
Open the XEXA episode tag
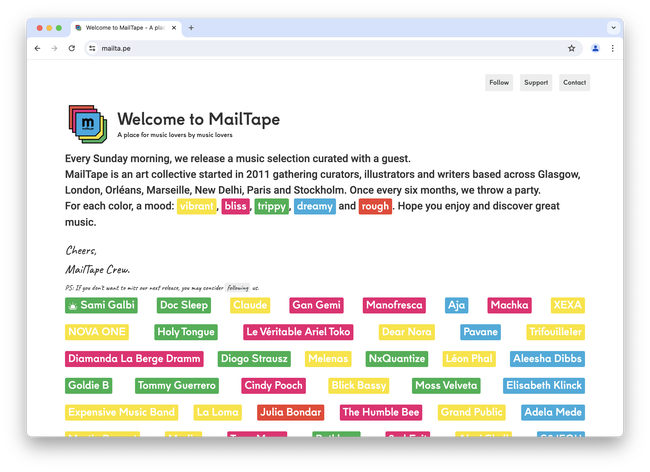568,305
